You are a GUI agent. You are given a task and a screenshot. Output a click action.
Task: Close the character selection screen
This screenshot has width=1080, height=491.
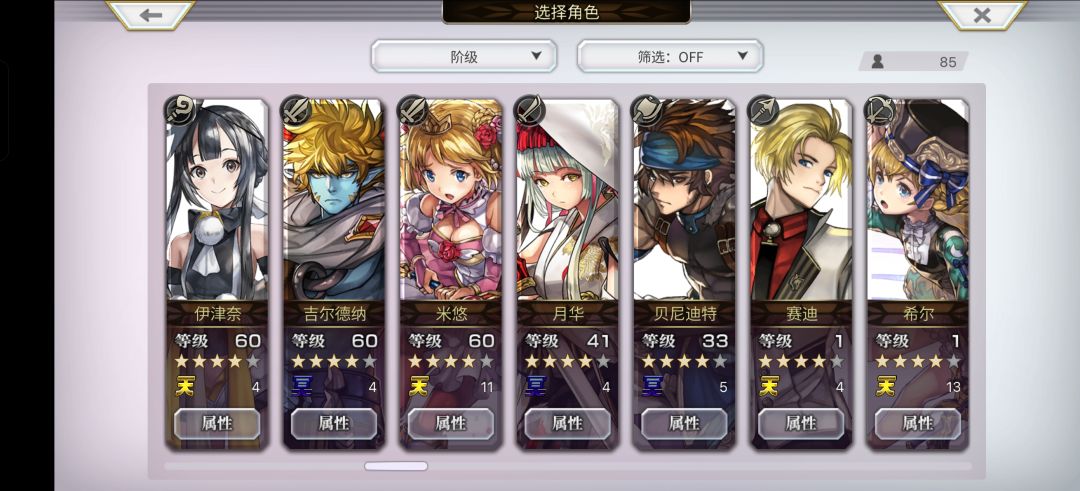pos(982,14)
